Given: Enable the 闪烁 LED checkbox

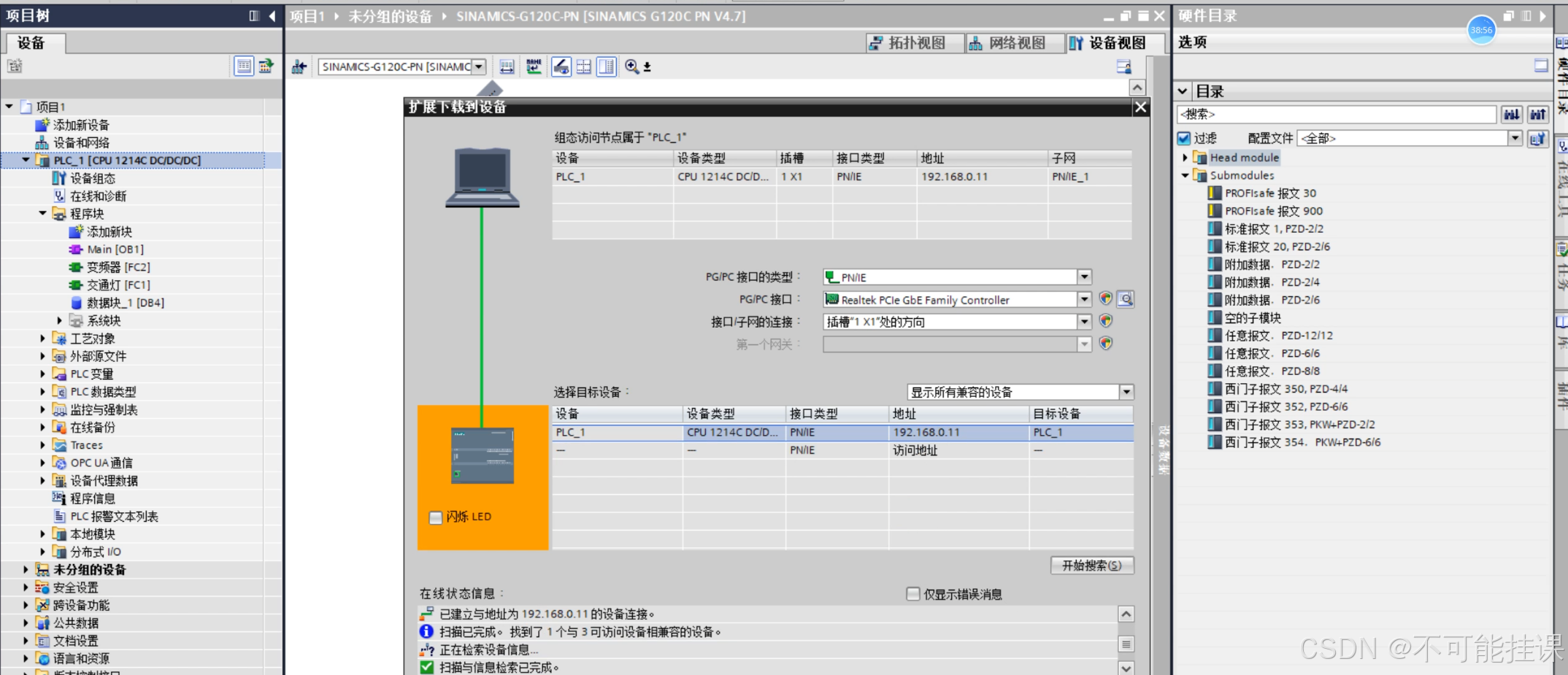Looking at the screenshot, I should [436, 517].
